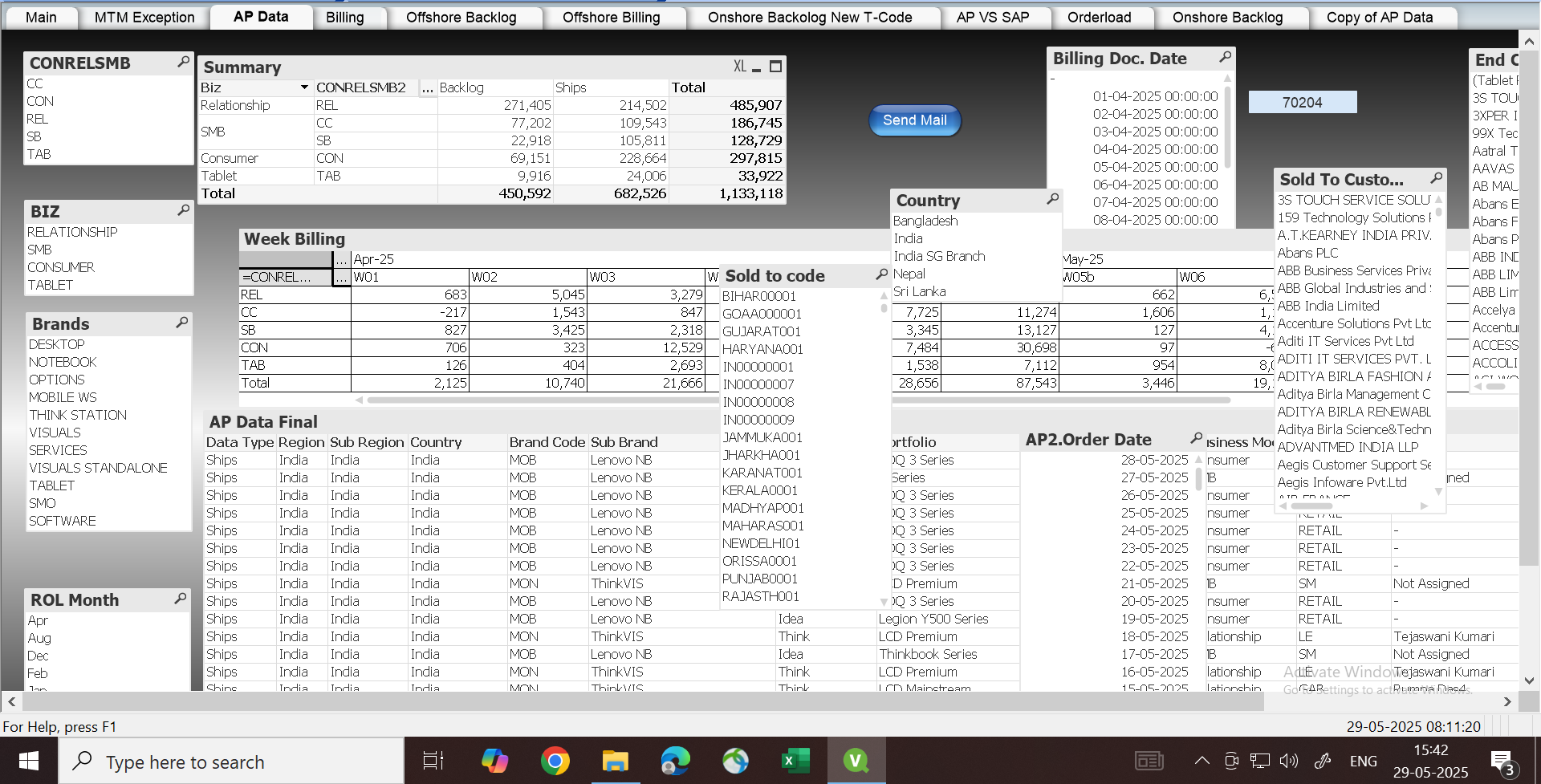Maximize the Summary chart panel
This screenshot has width=1541, height=784.
(775, 67)
